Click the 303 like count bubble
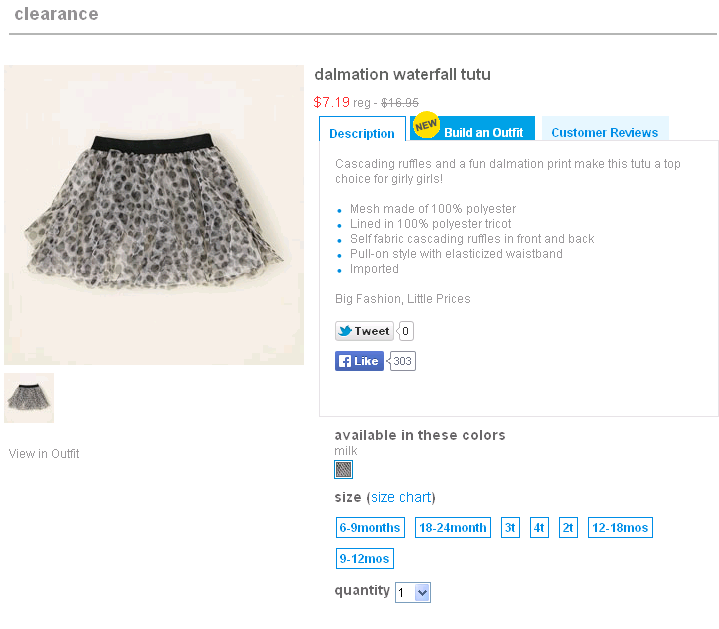 pos(402,361)
